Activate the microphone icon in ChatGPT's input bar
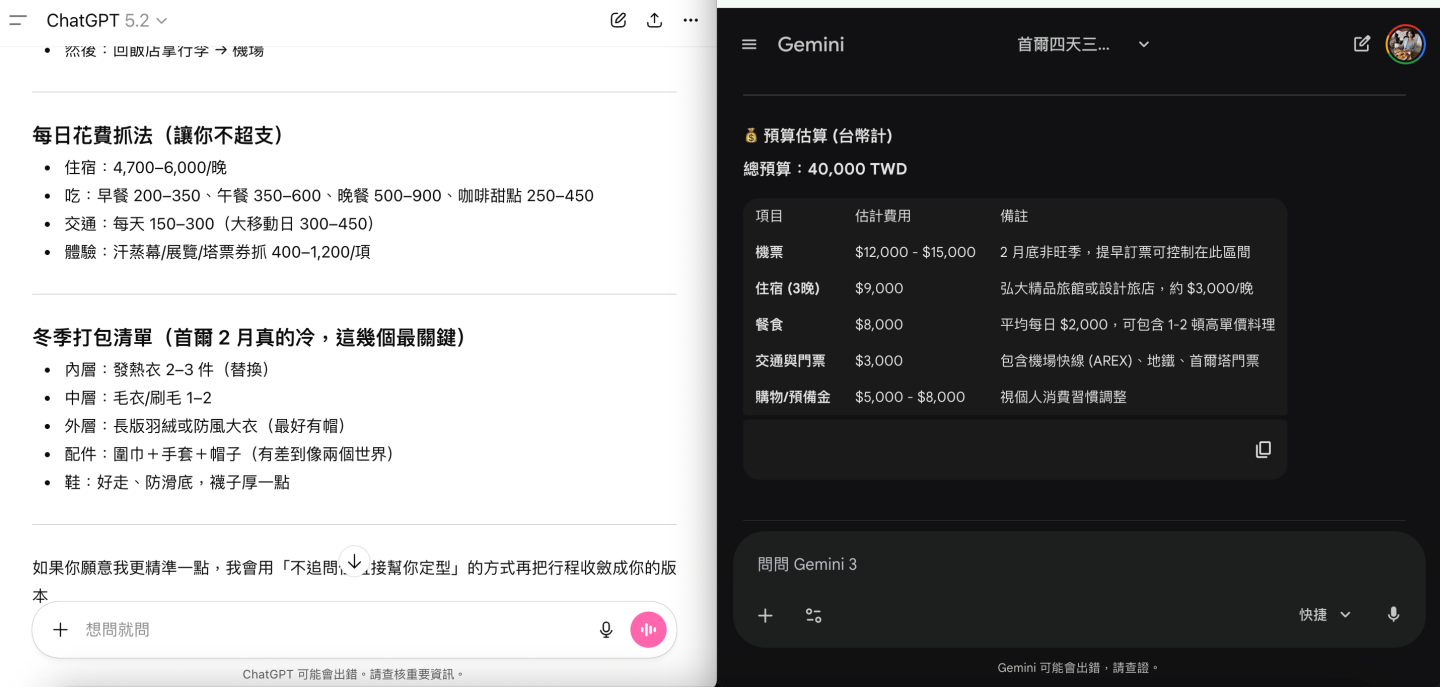The image size is (1440, 687). (606, 630)
